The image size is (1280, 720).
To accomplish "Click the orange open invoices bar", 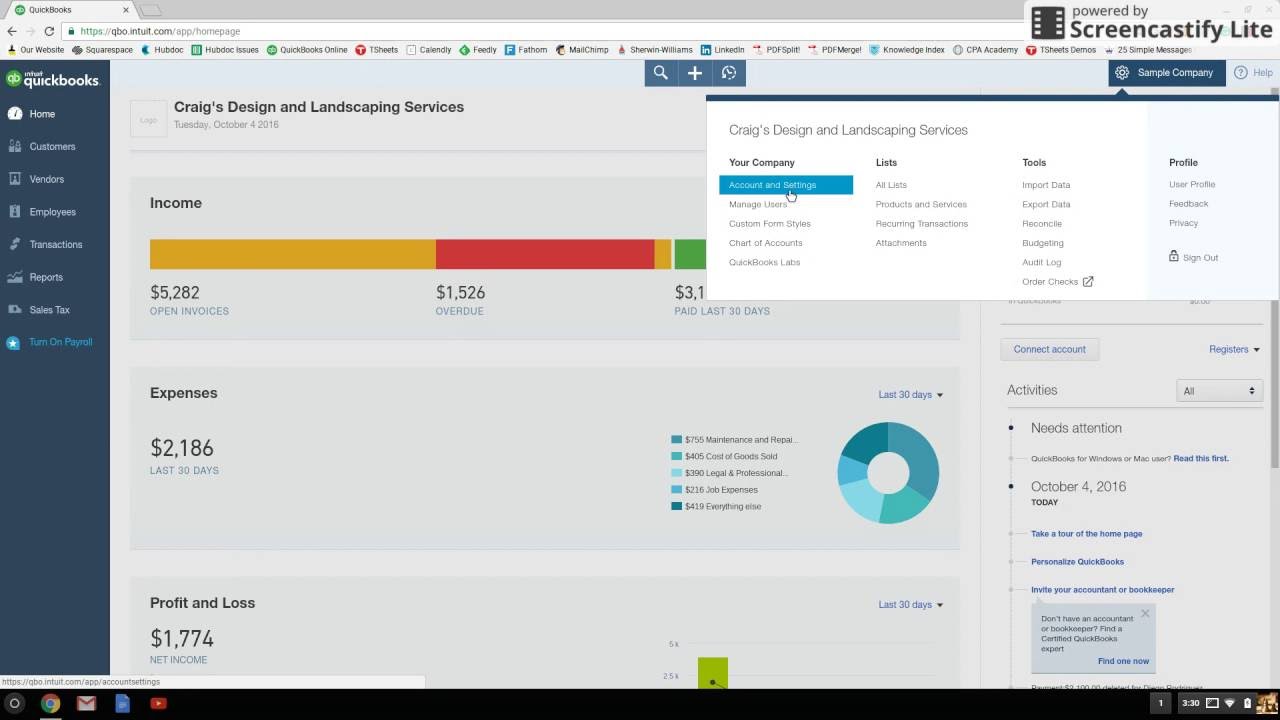I will pyautogui.click(x=292, y=254).
